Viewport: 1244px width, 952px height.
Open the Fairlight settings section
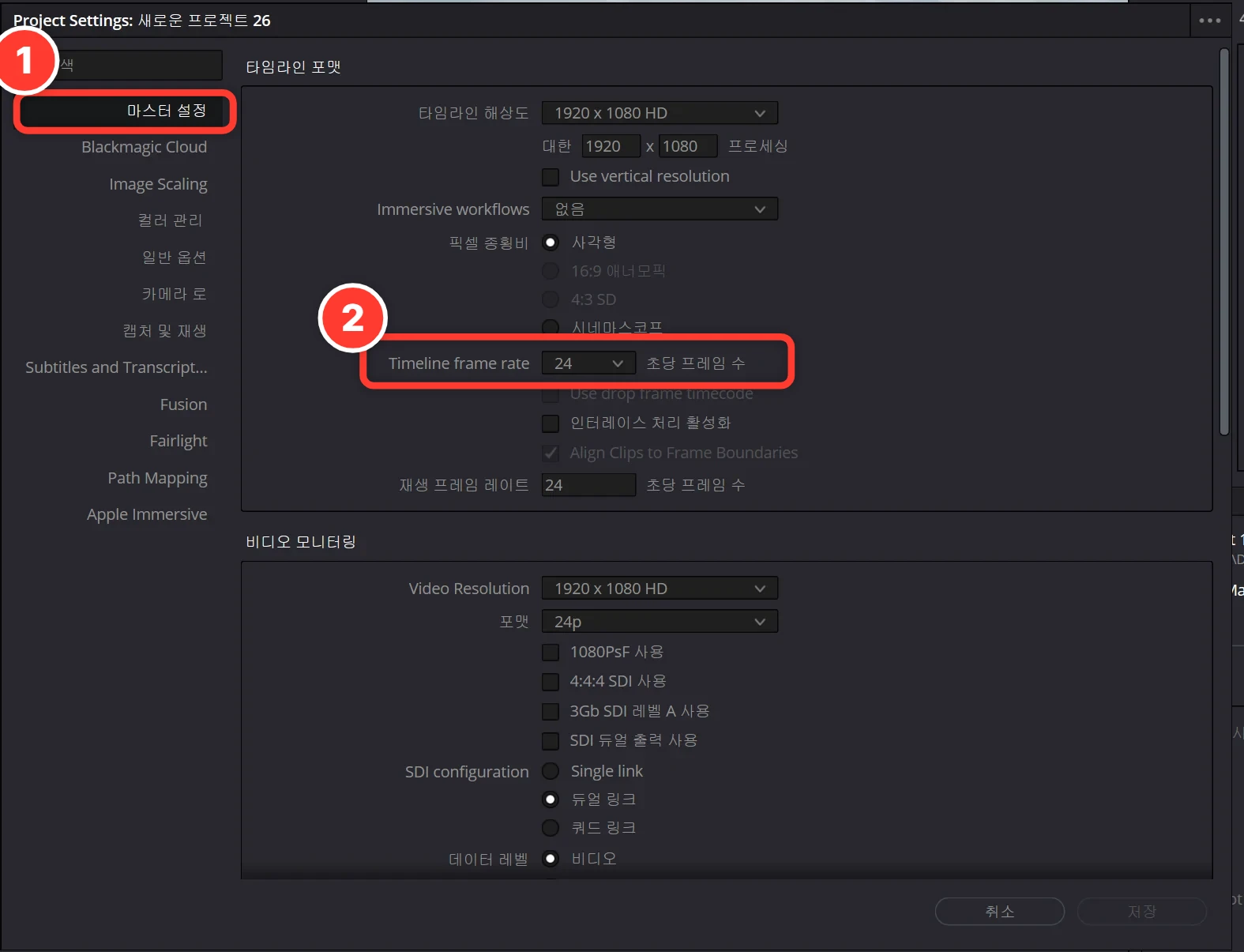coord(179,441)
